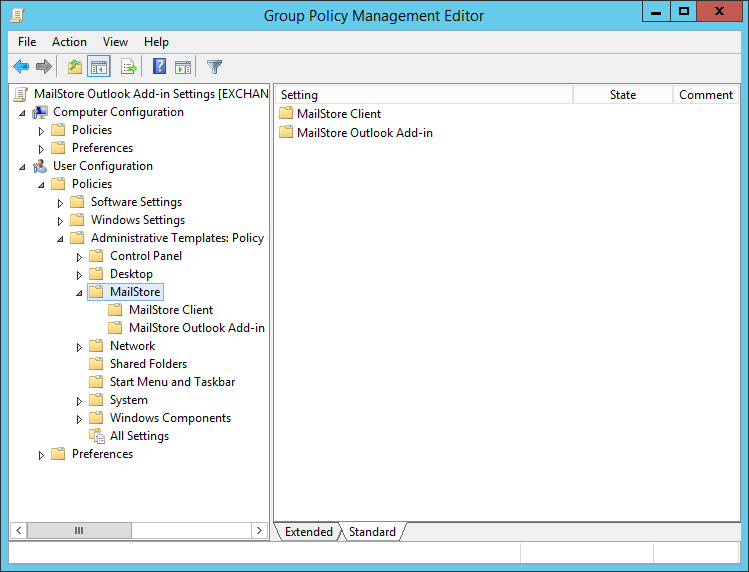Expand the Control Panel tree node
The image size is (749, 572).
[x=80, y=256]
